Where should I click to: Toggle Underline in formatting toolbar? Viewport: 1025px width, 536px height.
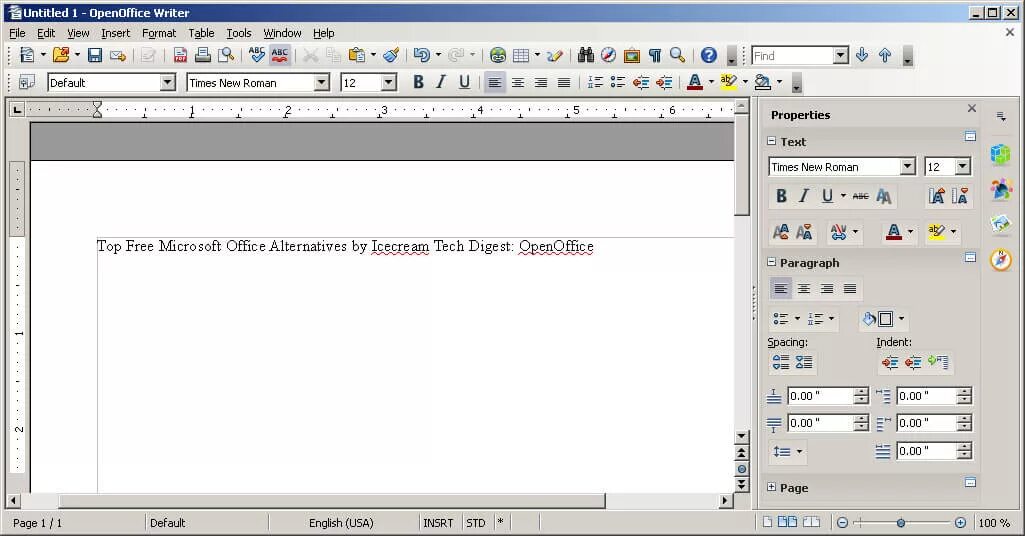(464, 82)
